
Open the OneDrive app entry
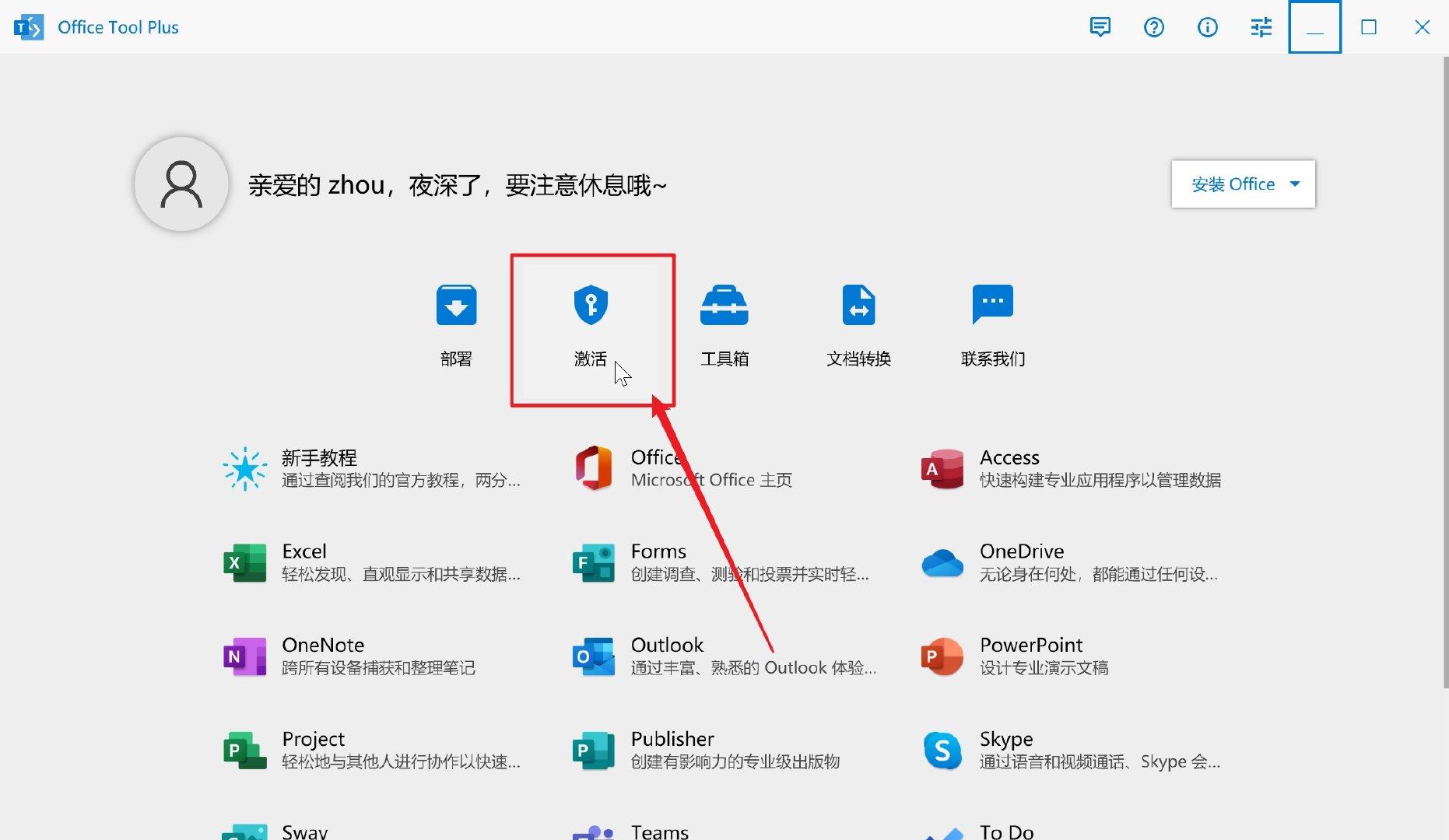pos(1070,562)
